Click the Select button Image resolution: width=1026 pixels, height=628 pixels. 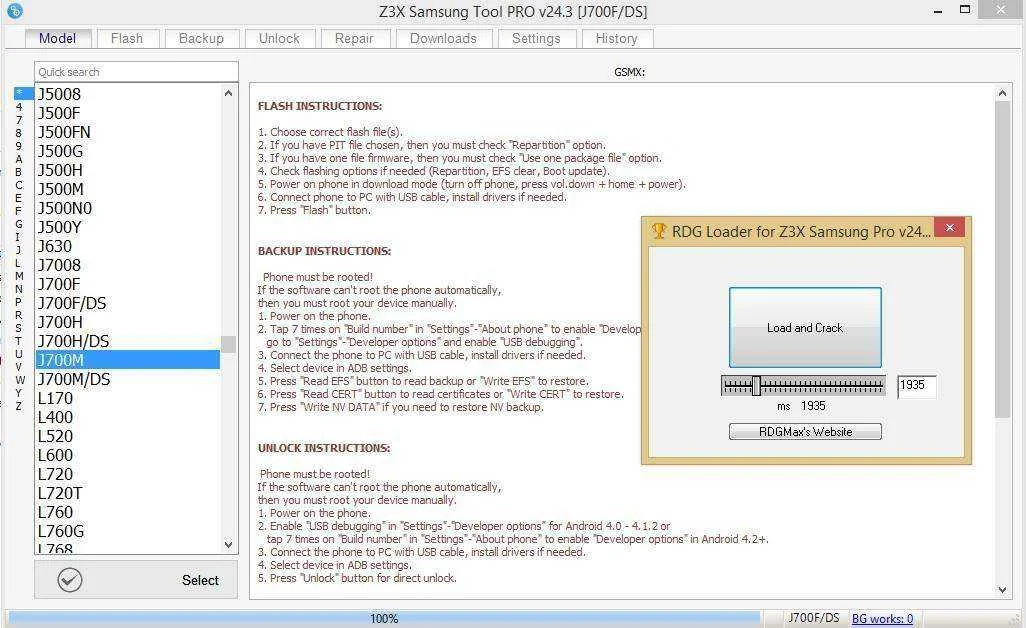(136, 580)
